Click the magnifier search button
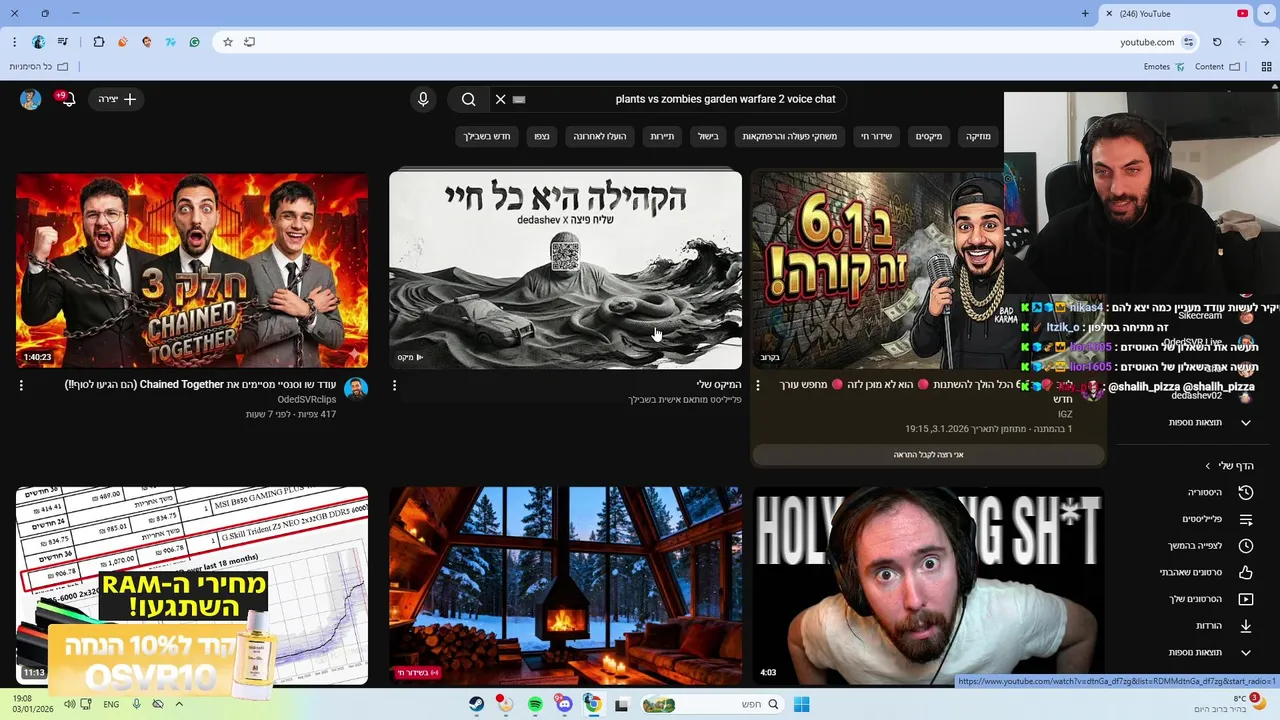The height and width of the screenshot is (720, 1280). [468, 99]
